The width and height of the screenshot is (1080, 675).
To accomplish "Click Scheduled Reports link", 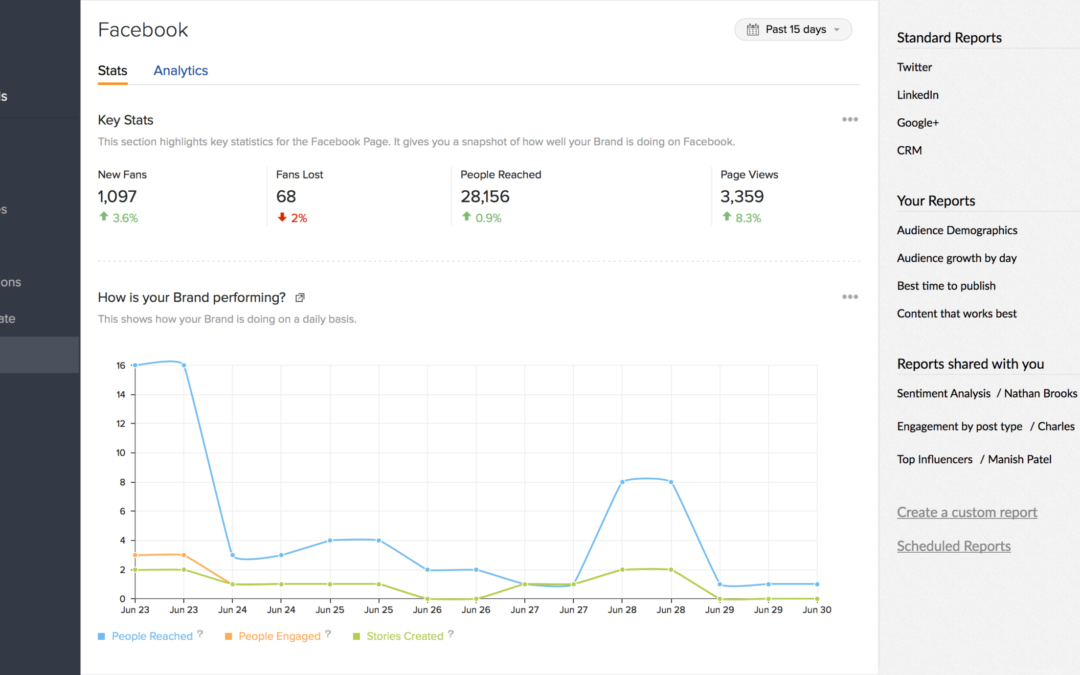I will (x=953, y=546).
